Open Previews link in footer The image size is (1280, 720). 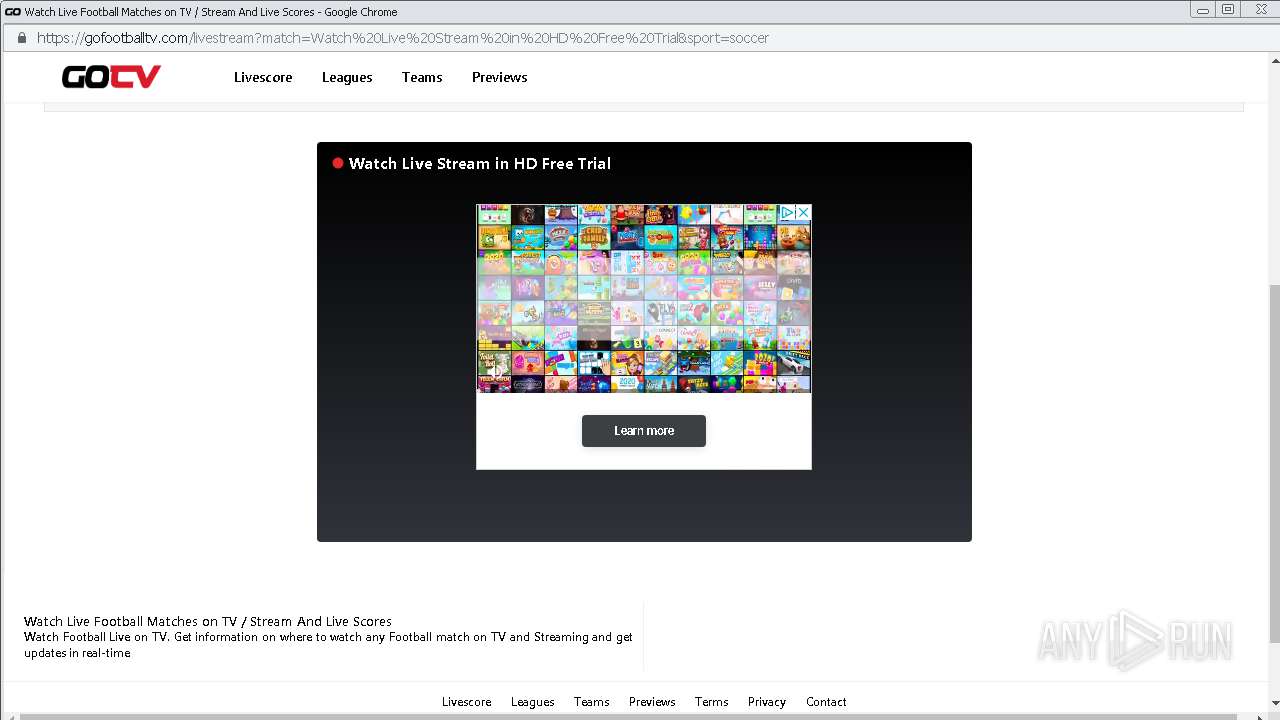point(652,702)
